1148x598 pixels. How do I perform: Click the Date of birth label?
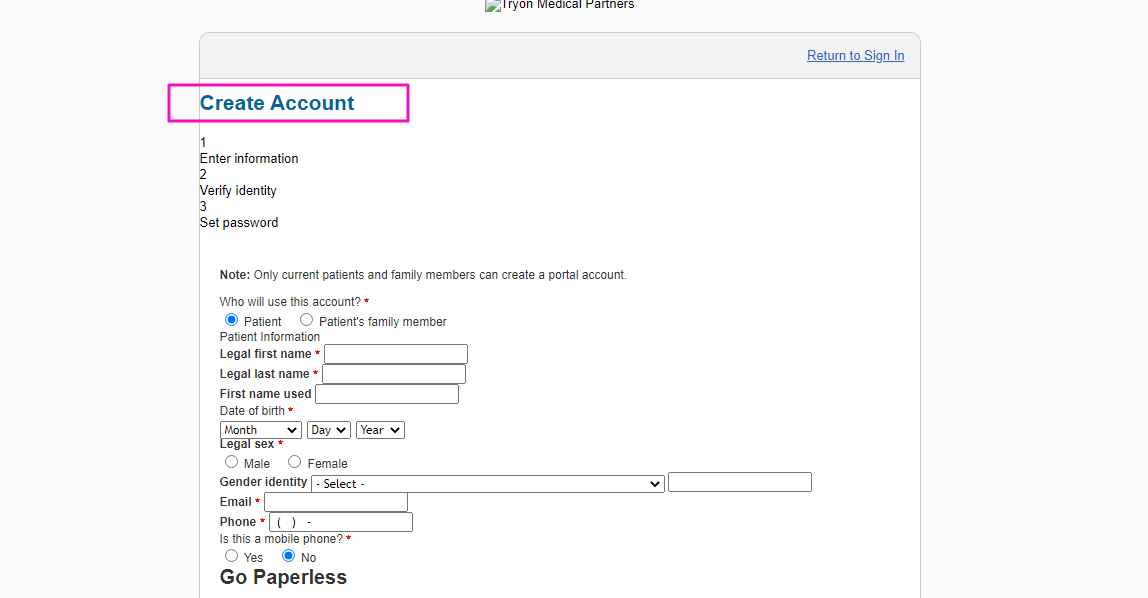point(253,411)
